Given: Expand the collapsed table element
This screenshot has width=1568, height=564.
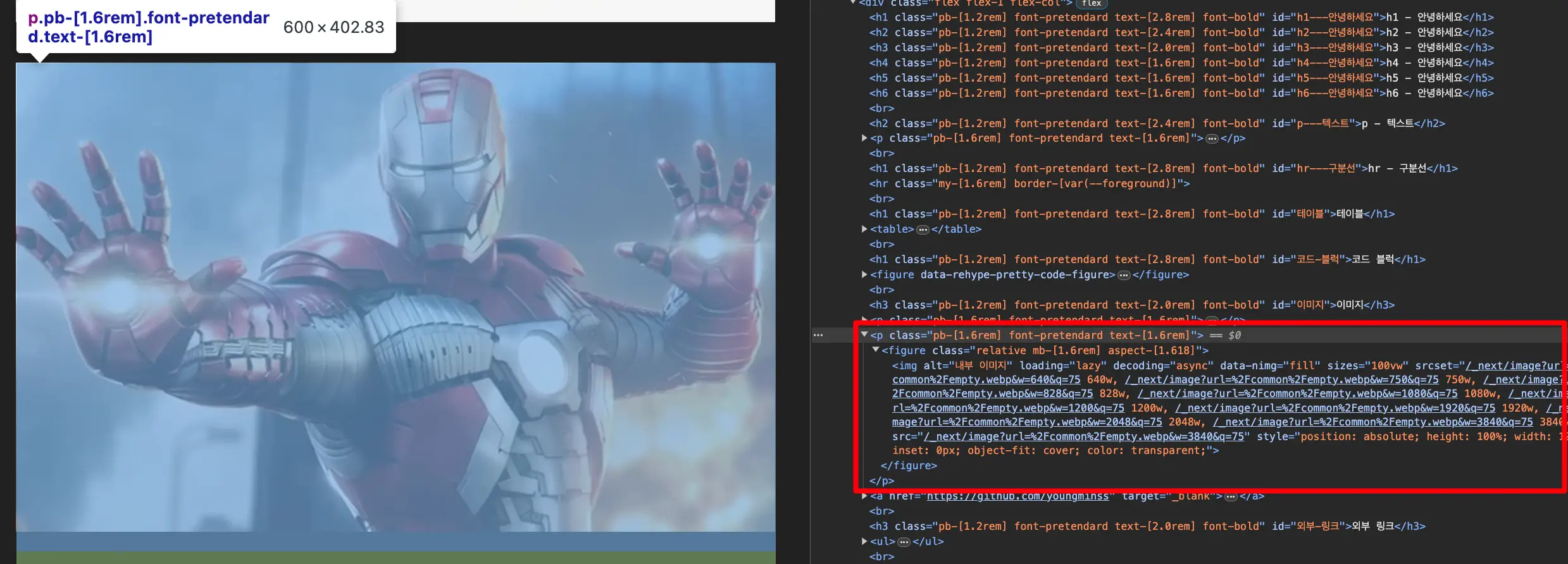Looking at the screenshot, I should [864, 229].
